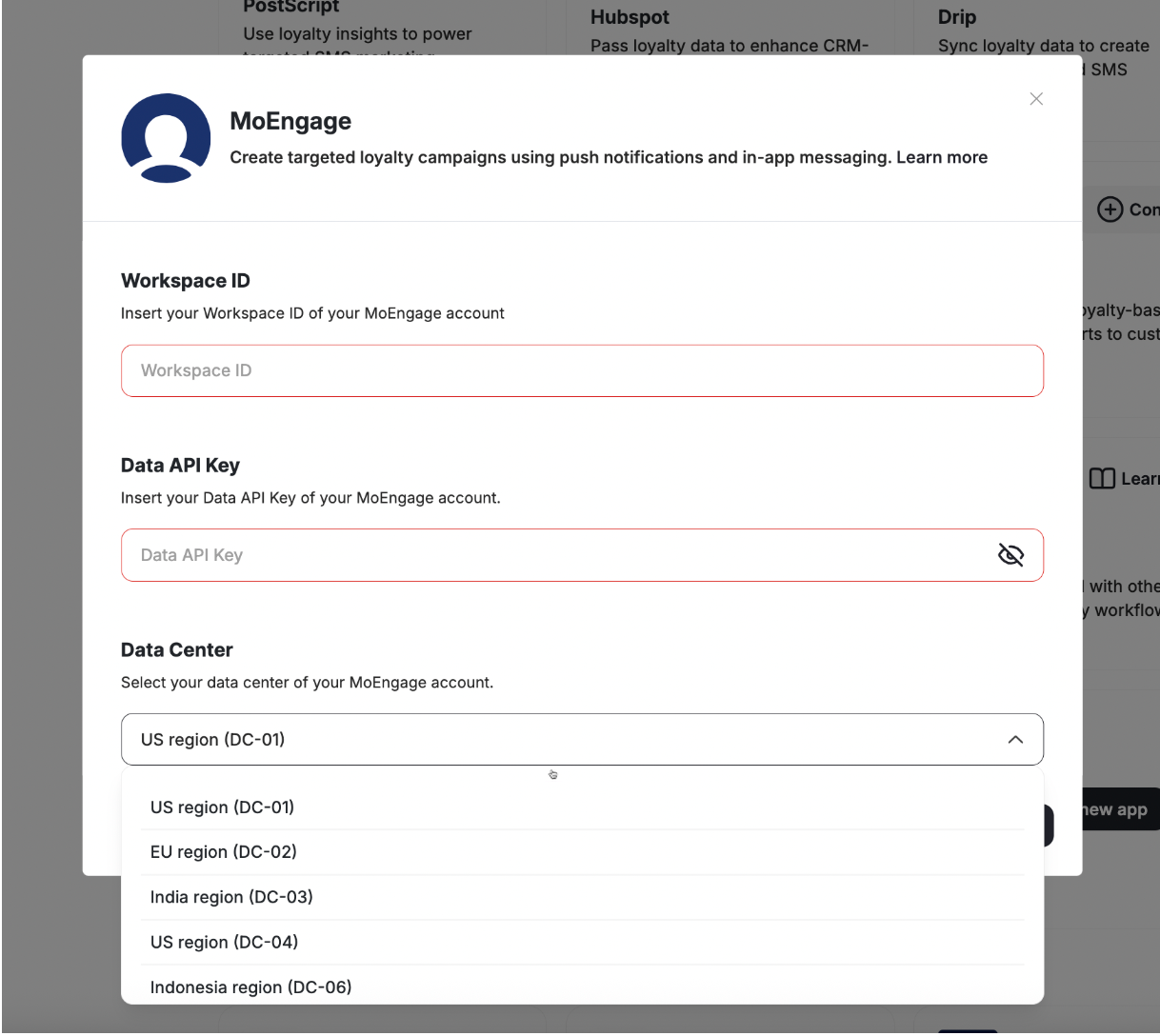Screen dimensions: 1160x1036
Task: Open the Data Center selection list
Action: coord(1015,739)
